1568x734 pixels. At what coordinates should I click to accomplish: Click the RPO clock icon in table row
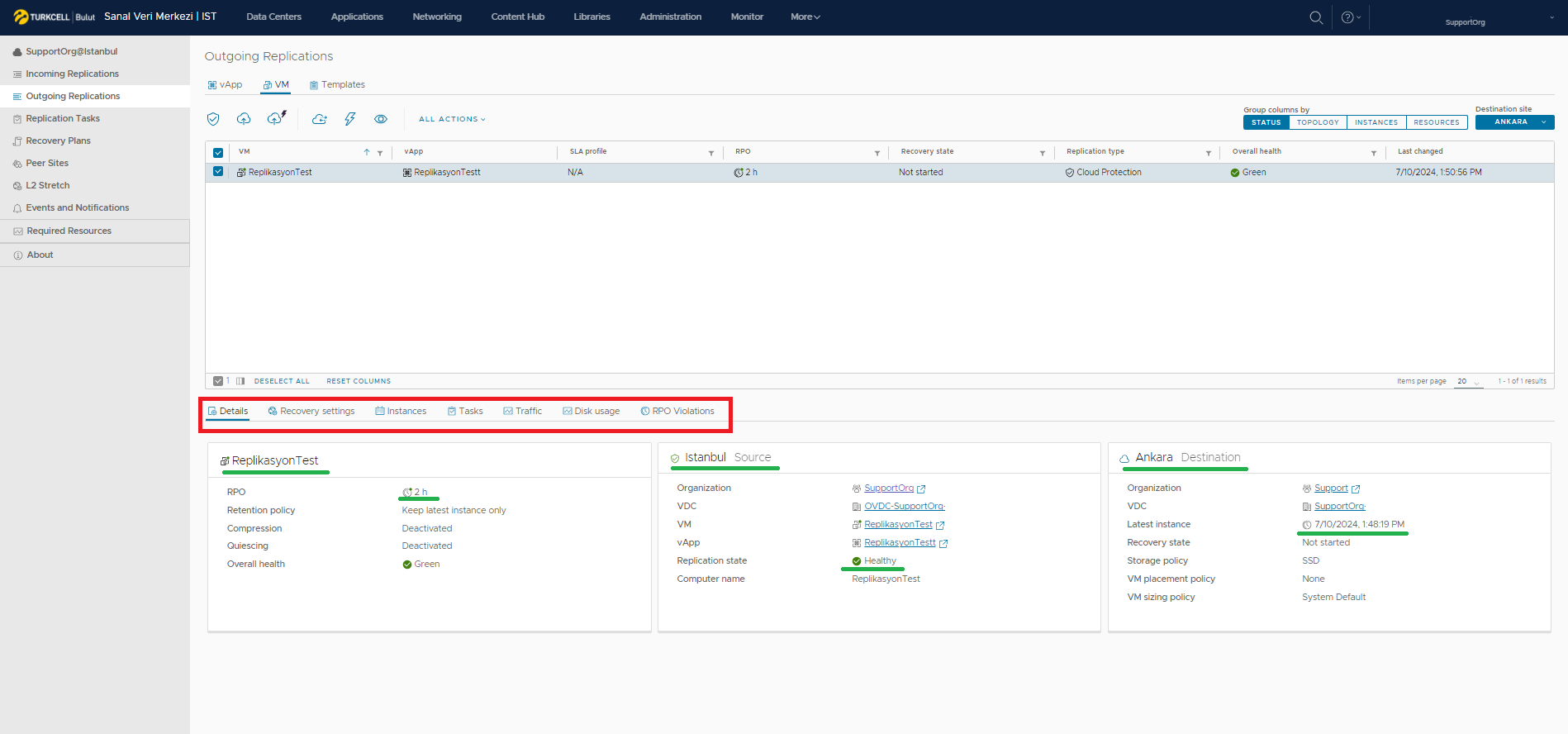click(x=739, y=173)
